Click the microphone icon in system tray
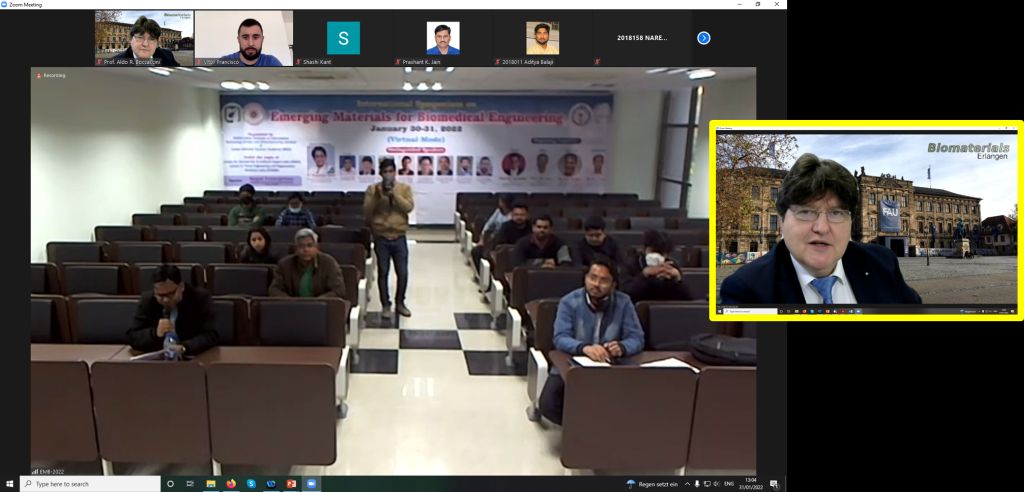This screenshot has height=492, width=1024. [697, 484]
